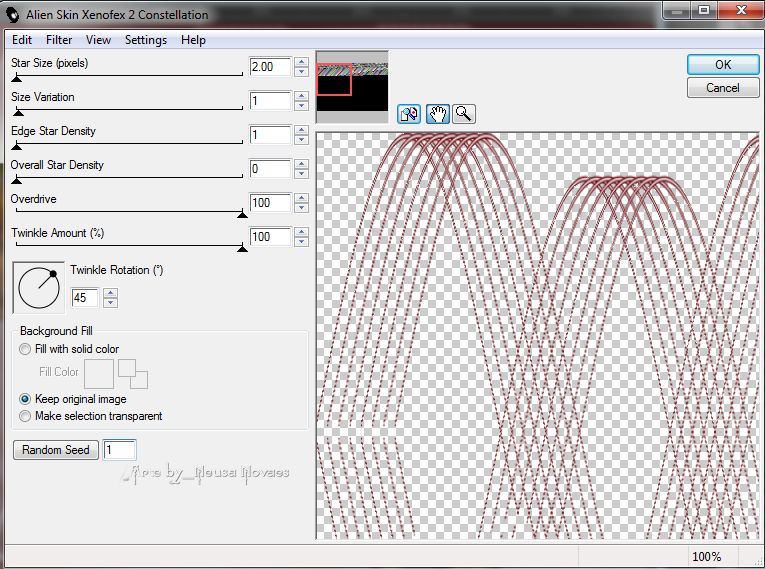Image resolution: width=765 pixels, height=569 pixels.
Task: Click the Star Size value field
Action: [270, 67]
